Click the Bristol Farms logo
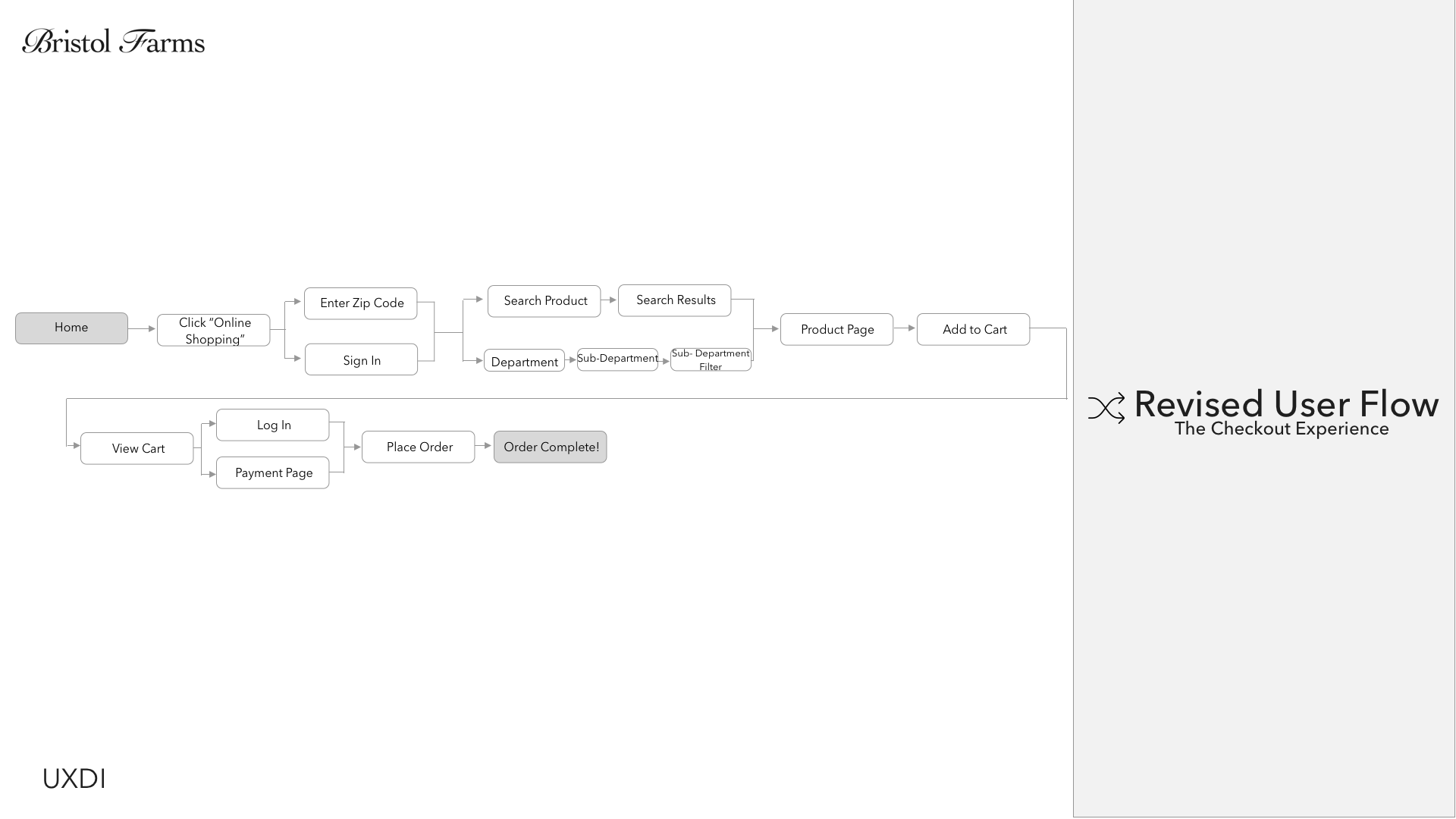 (114, 42)
